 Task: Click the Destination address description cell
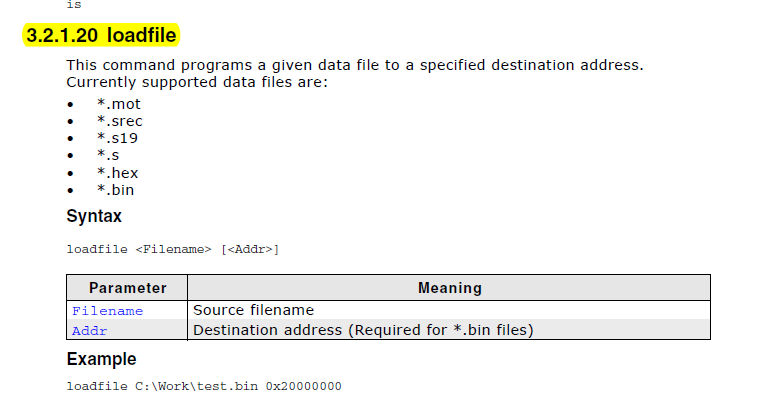[x=363, y=330]
